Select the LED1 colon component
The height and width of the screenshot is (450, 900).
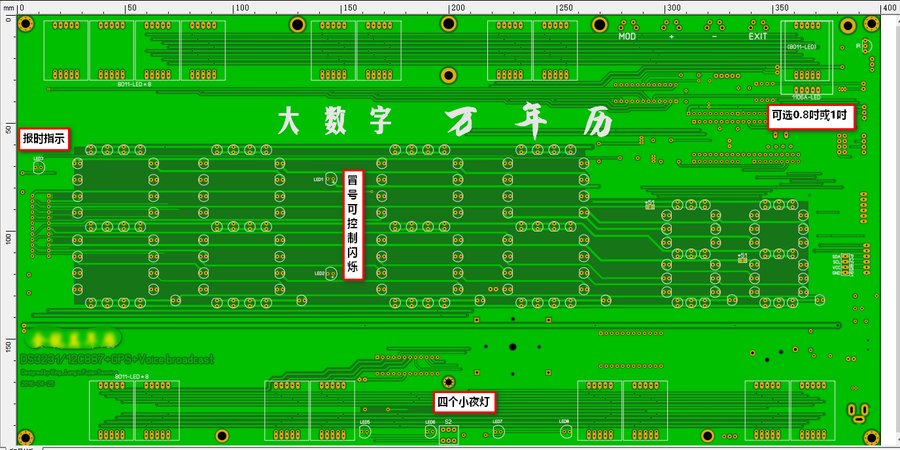coord(332,181)
